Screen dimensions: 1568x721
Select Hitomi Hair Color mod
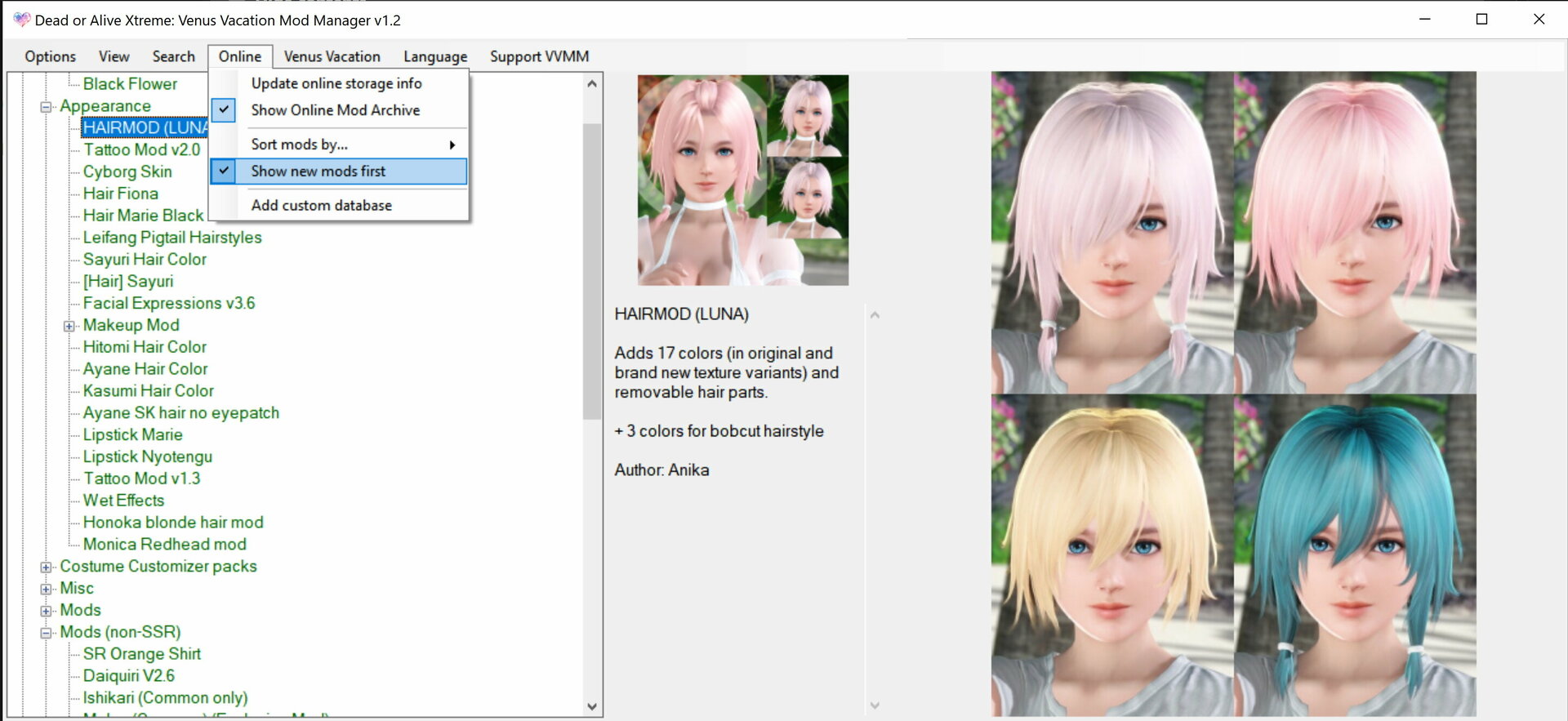pos(145,347)
